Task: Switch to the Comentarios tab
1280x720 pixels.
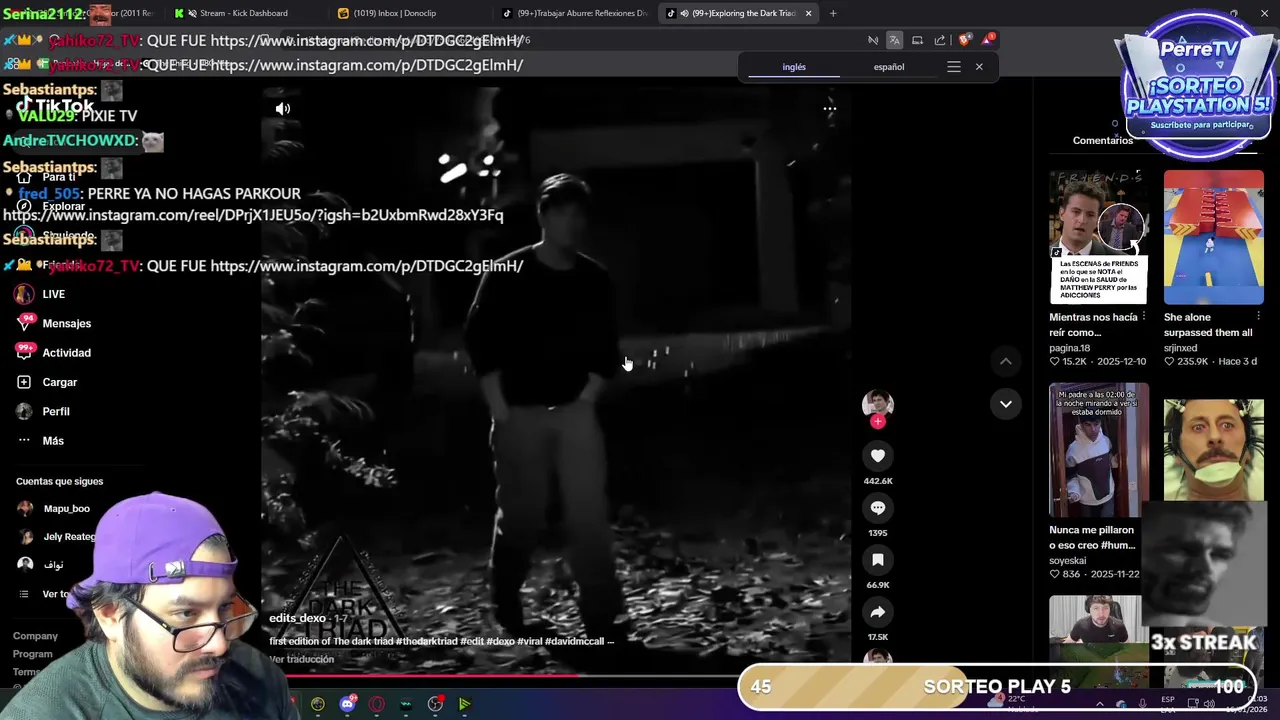Action: 1103,141
